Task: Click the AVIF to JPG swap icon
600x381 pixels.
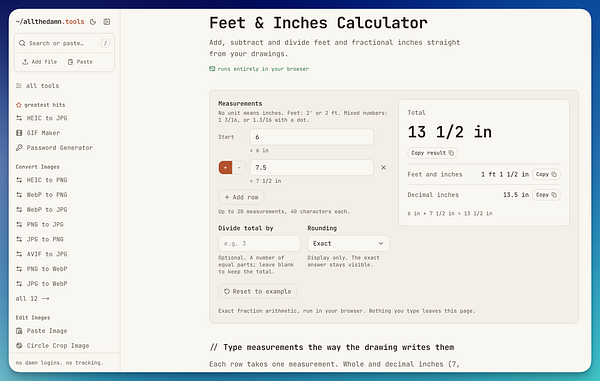Action: point(19,254)
